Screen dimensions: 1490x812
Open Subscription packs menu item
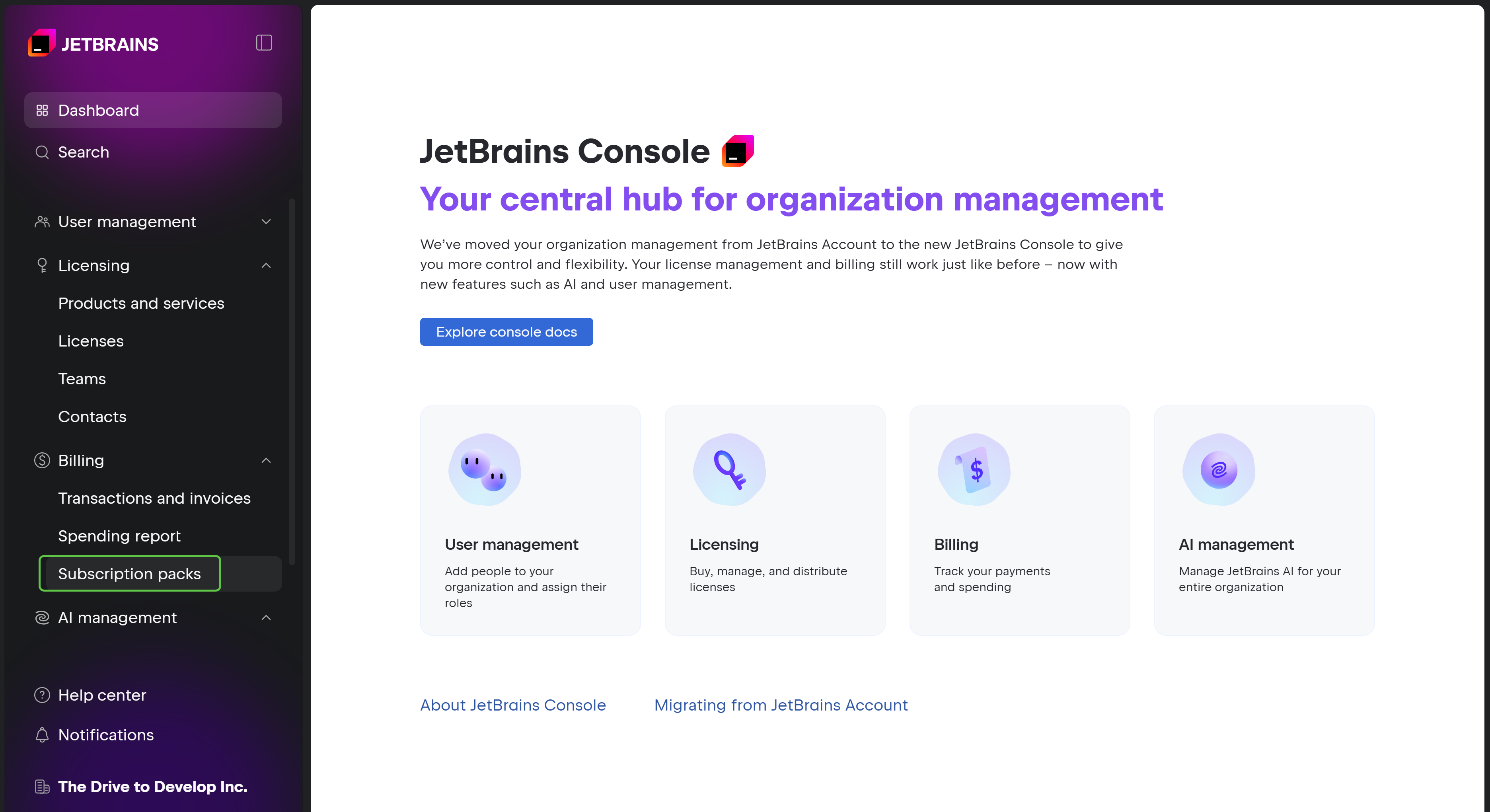point(130,574)
